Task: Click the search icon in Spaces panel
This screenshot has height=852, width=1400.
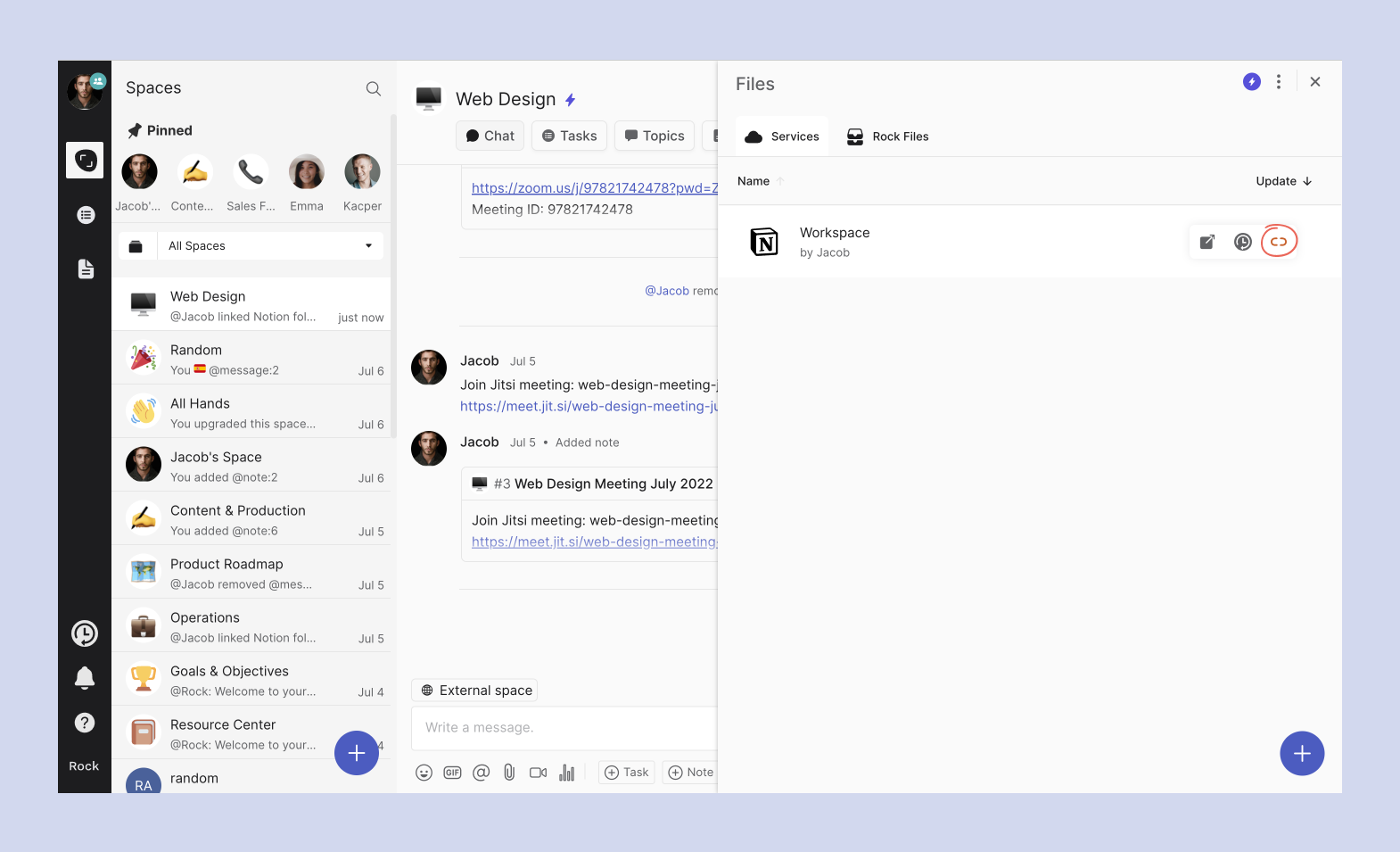Action: pyautogui.click(x=374, y=88)
